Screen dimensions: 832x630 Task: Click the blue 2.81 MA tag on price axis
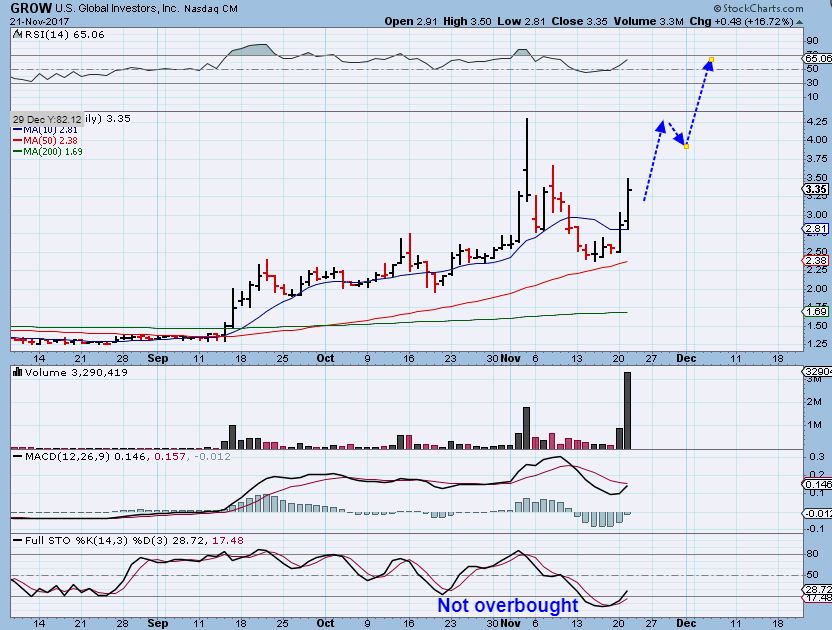[815, 229]
